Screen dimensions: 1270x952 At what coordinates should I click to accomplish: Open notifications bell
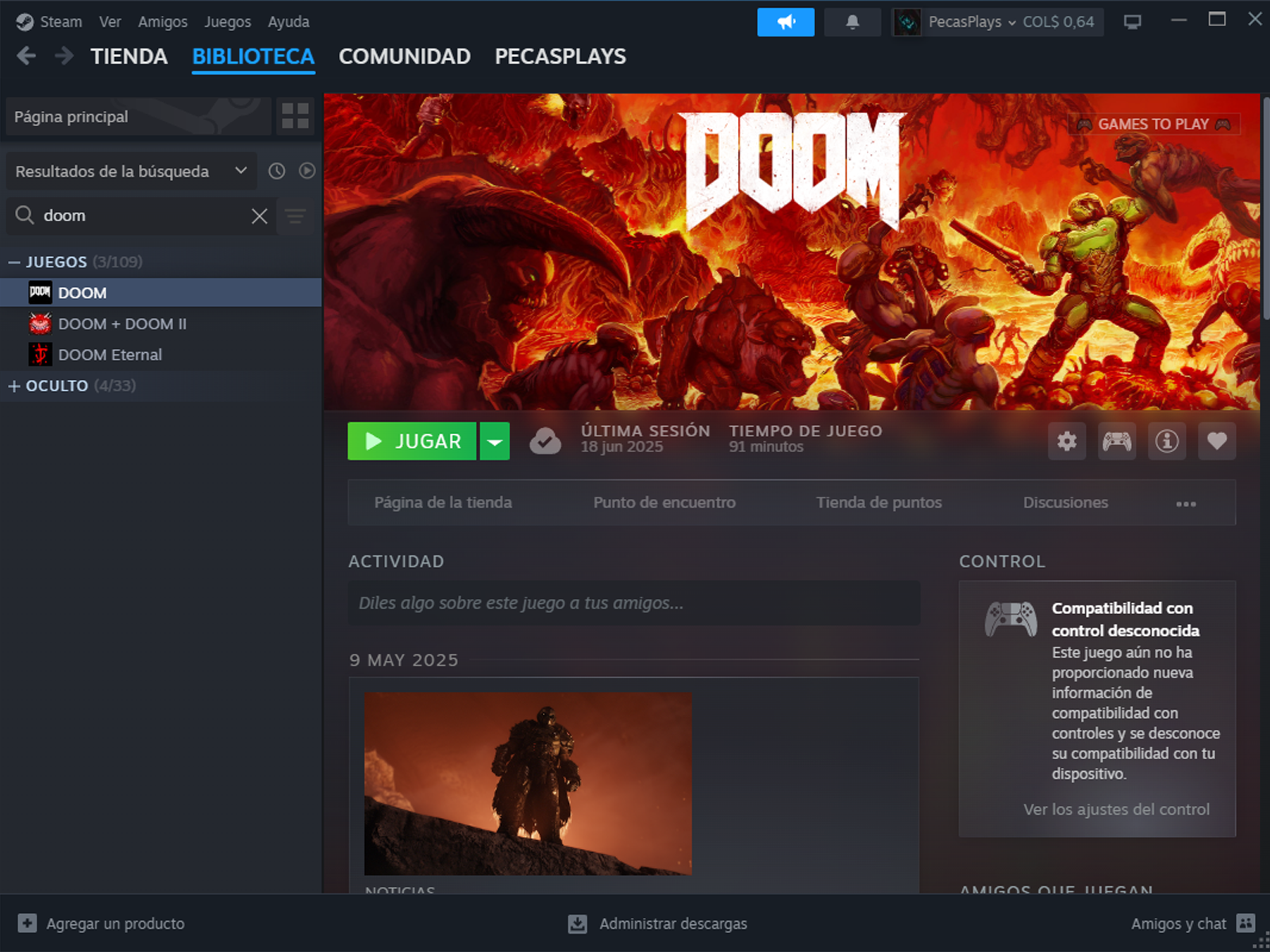click(x=852, y=22)
